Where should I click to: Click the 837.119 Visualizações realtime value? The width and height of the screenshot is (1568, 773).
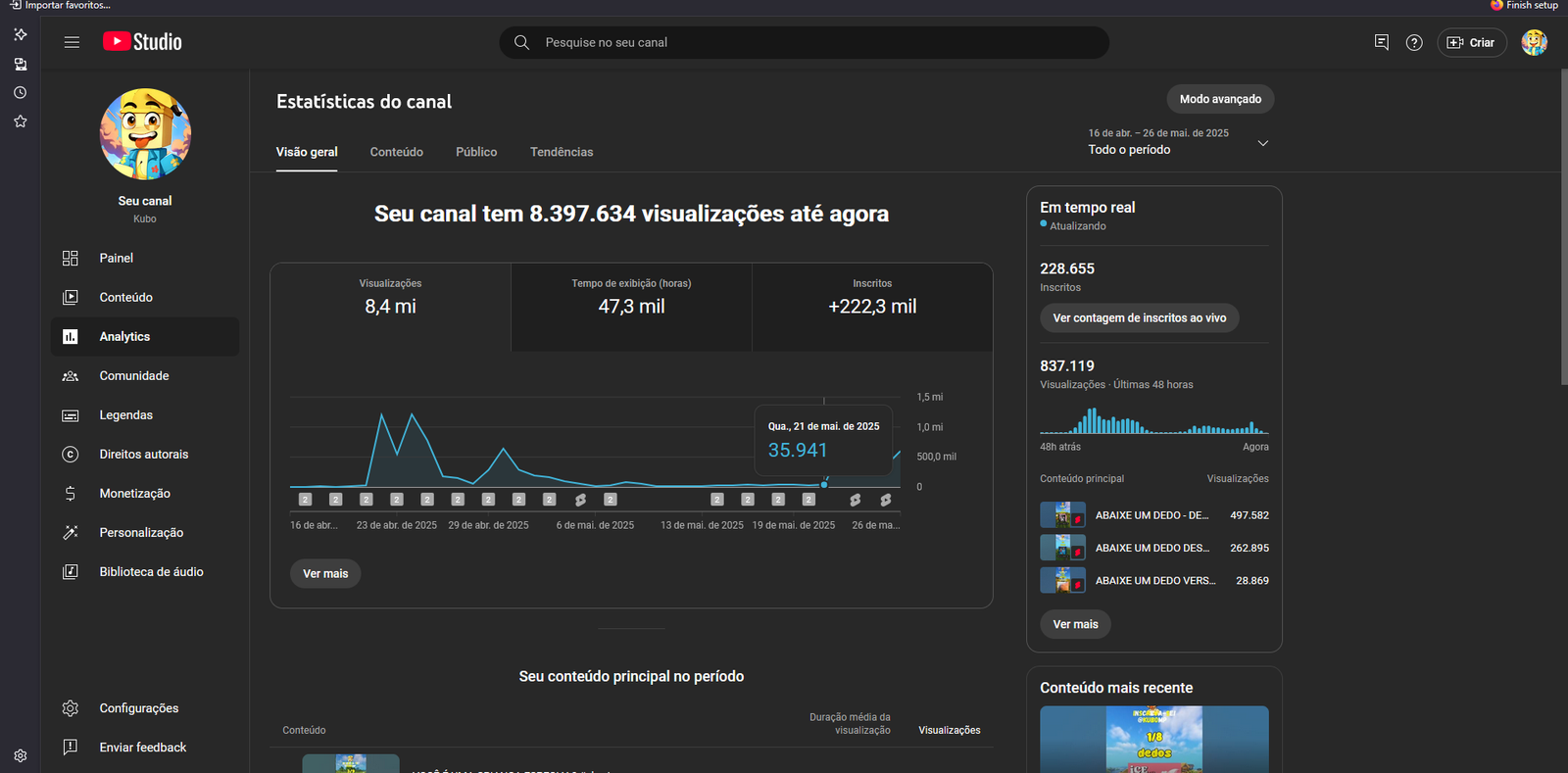1067,365
